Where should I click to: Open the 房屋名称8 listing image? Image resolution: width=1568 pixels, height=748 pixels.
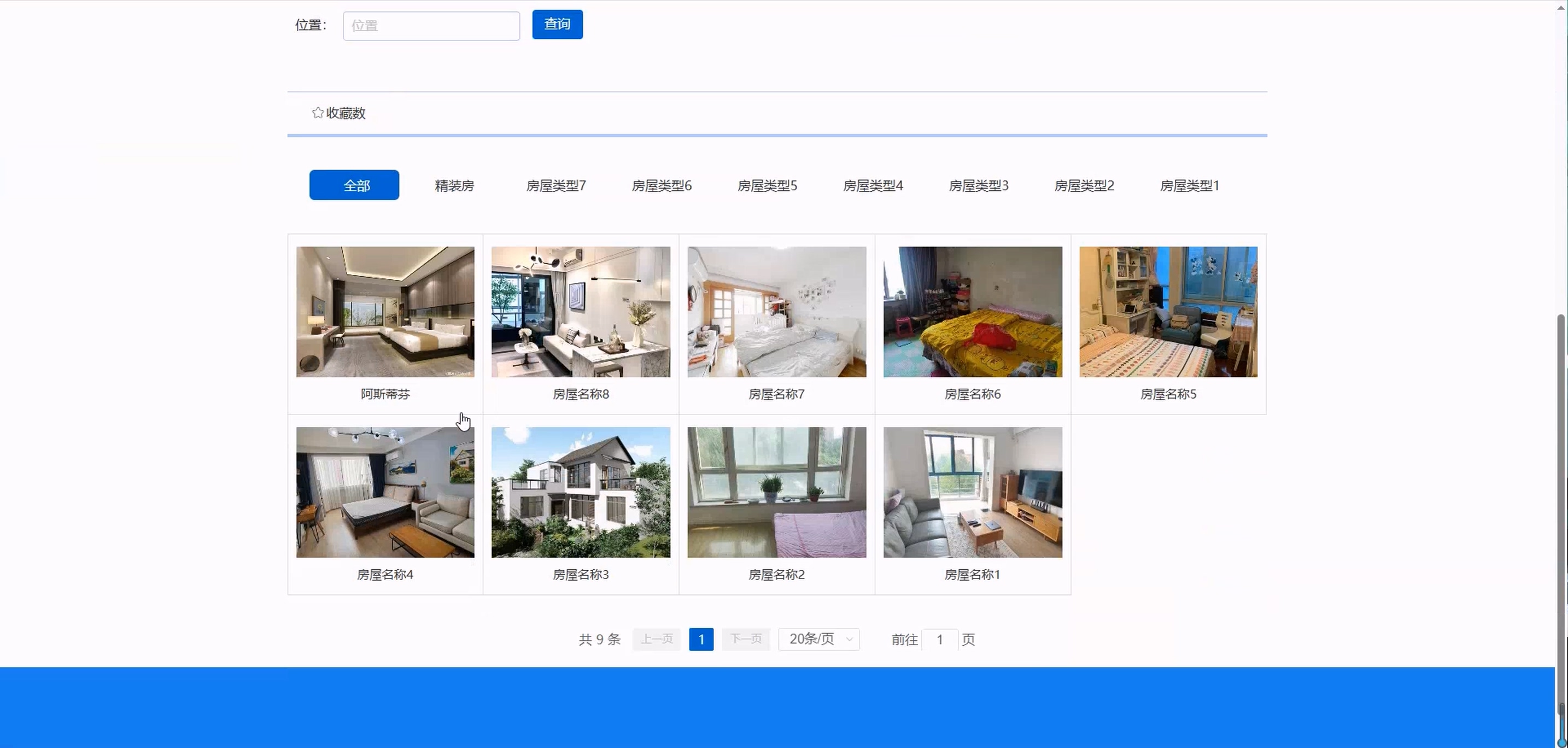tap(581, 312)
